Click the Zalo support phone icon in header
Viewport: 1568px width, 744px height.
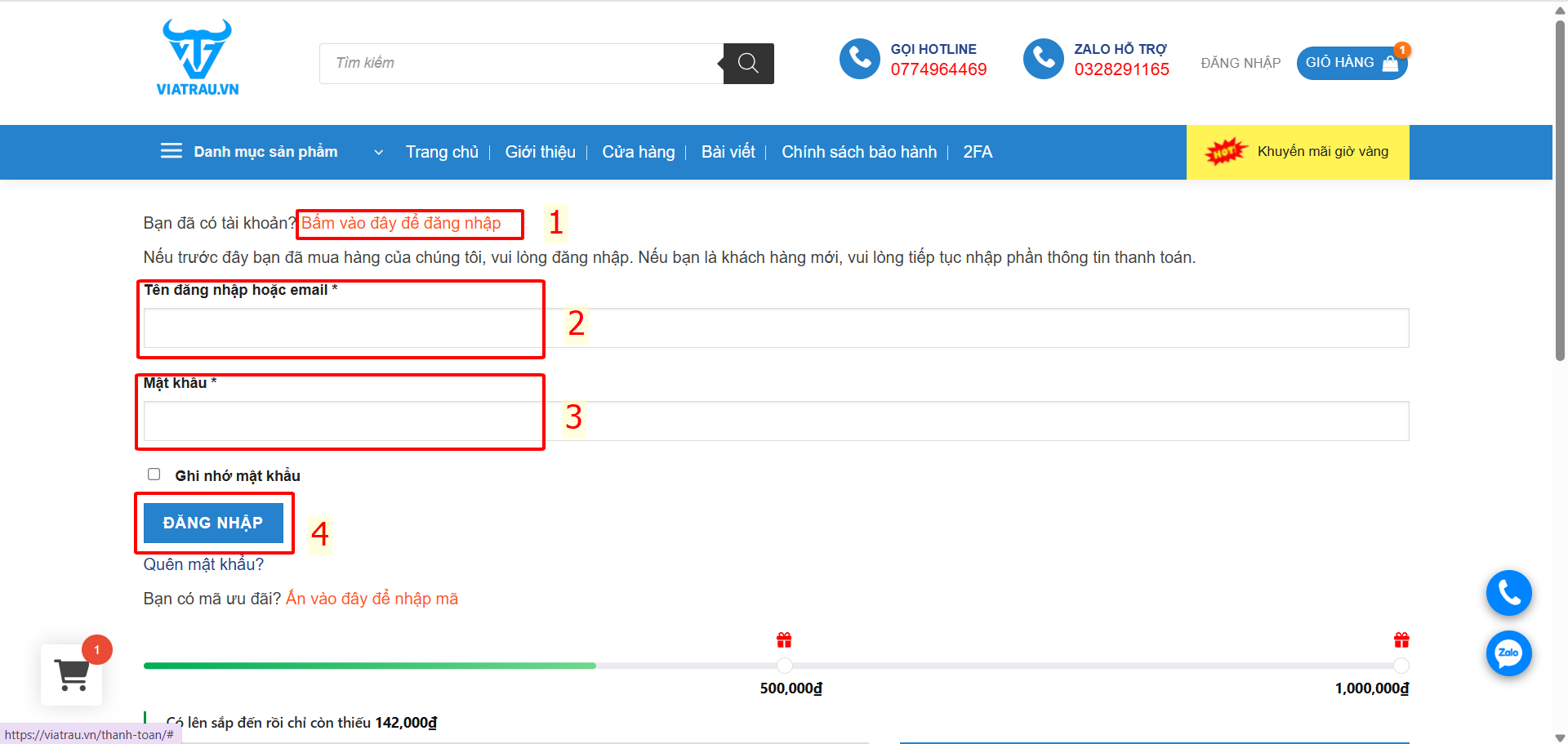(1043, 59)
